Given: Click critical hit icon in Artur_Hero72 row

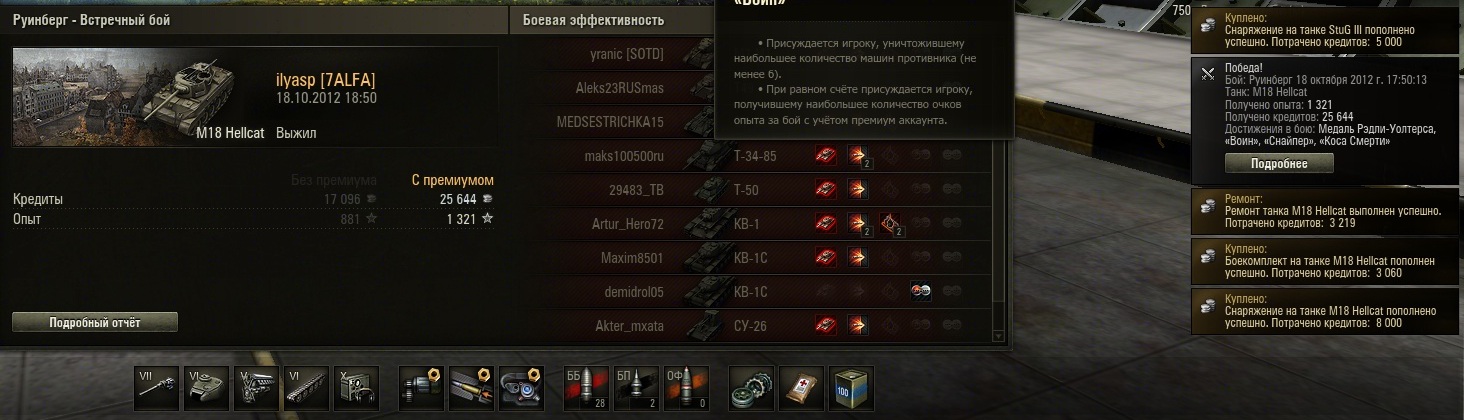Looking at the screenshot, I should [890, 223].
